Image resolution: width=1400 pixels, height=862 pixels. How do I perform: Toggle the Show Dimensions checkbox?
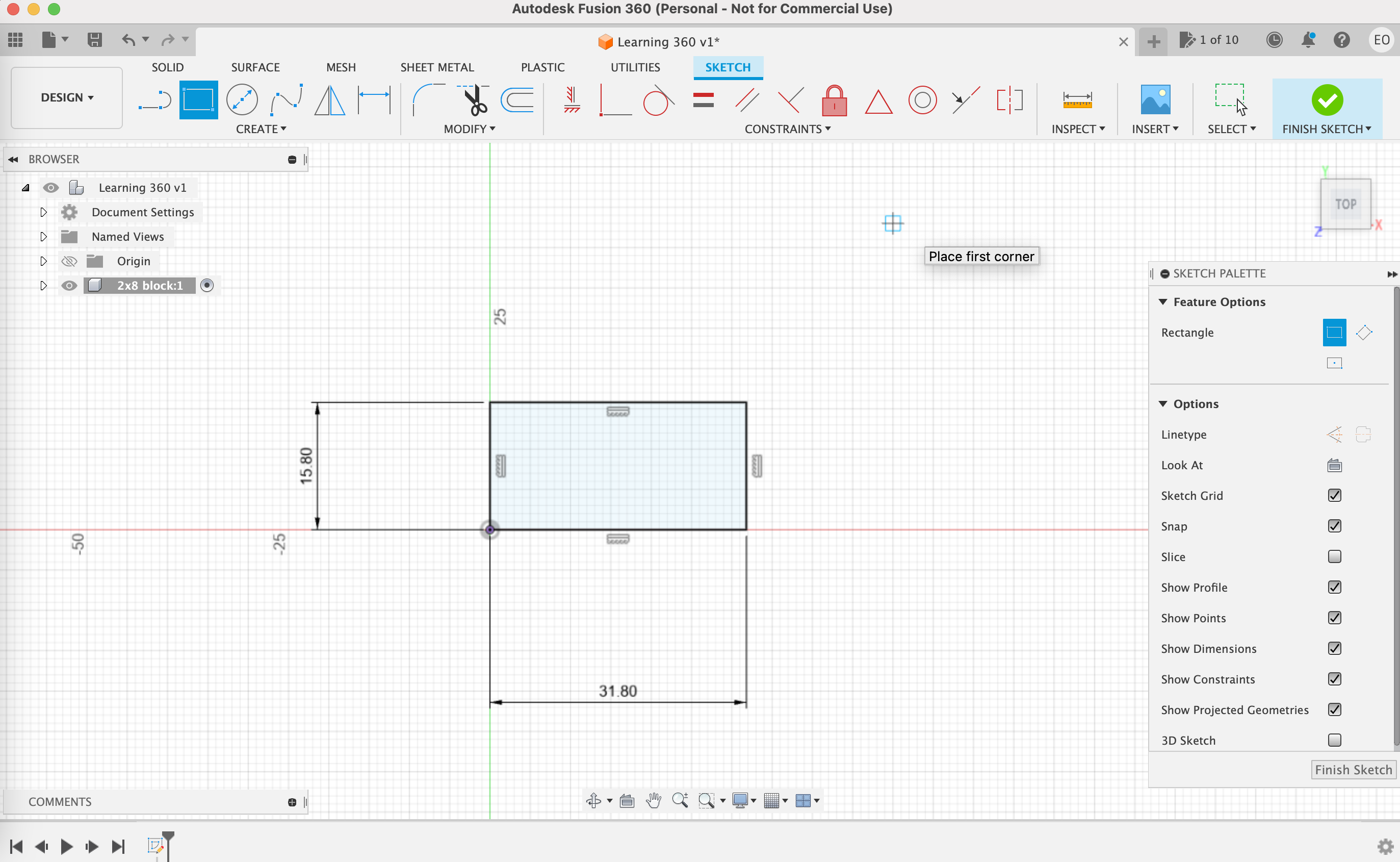(x=1334, y=649)
